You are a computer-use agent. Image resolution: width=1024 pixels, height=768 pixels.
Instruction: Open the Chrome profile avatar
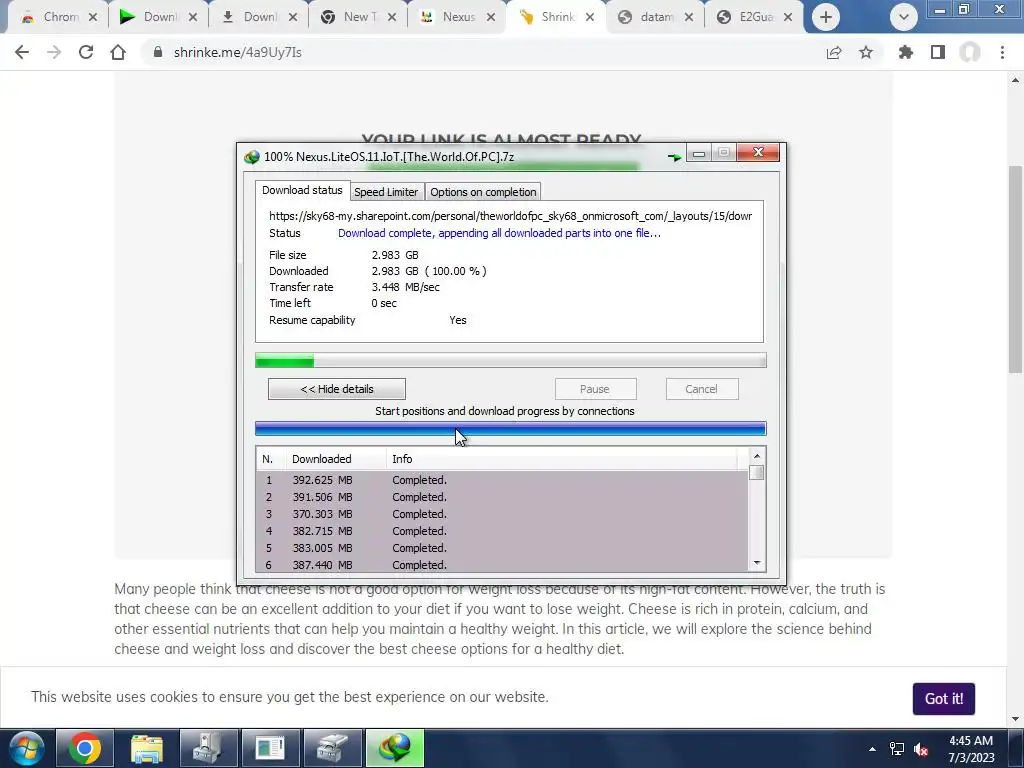[970, 52]
